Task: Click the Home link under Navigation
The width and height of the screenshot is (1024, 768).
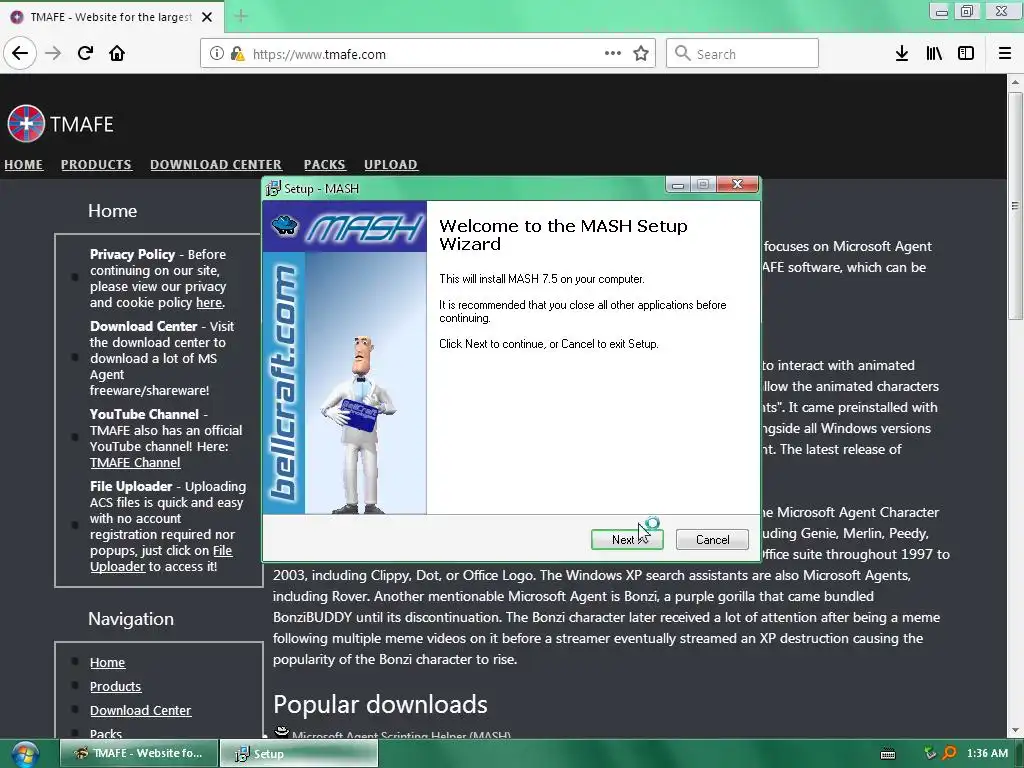Action: (x=107, y=662)
